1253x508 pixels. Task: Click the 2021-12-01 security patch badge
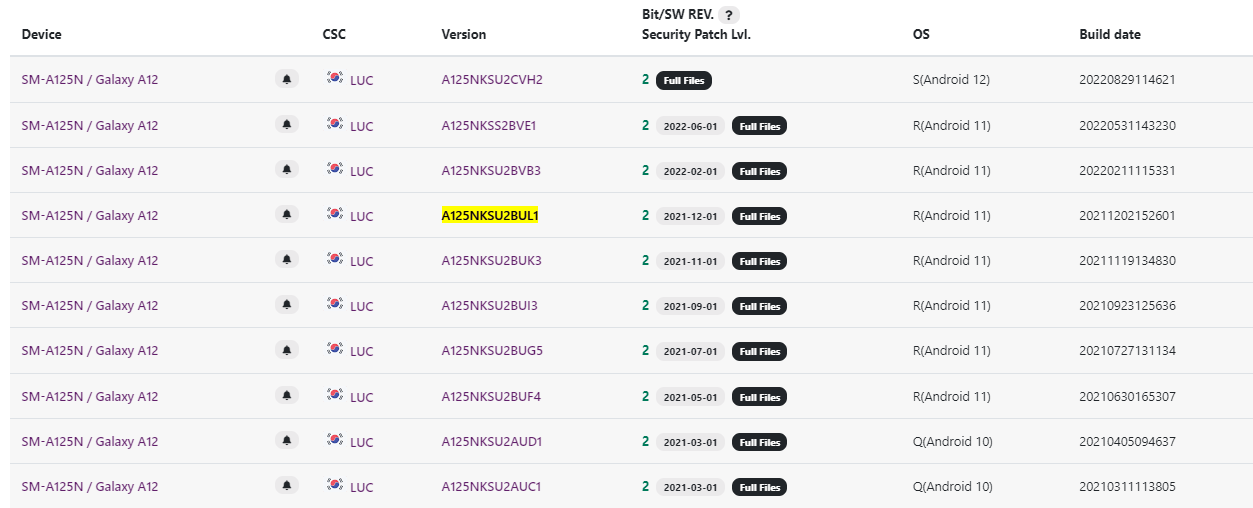tap(690, 216)
